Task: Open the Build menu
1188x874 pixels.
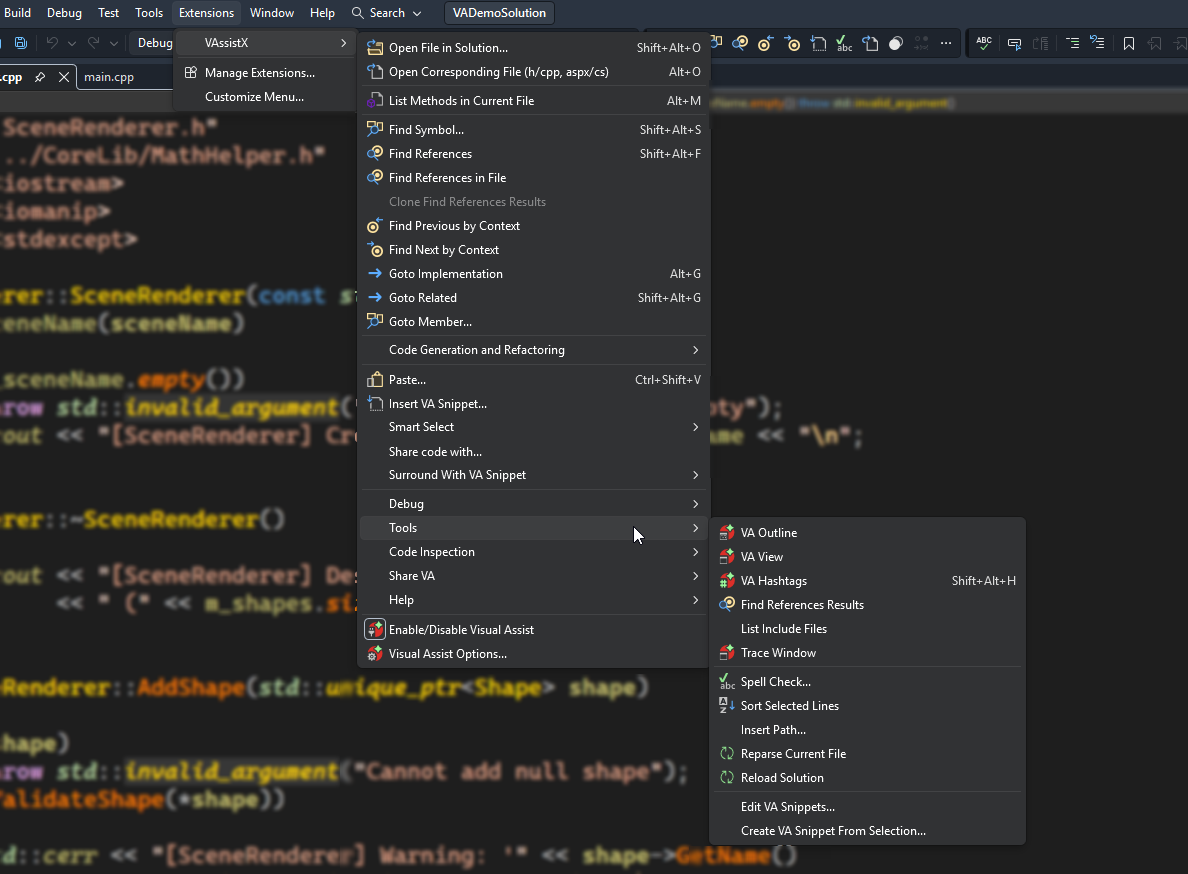Action: (17, 13)
